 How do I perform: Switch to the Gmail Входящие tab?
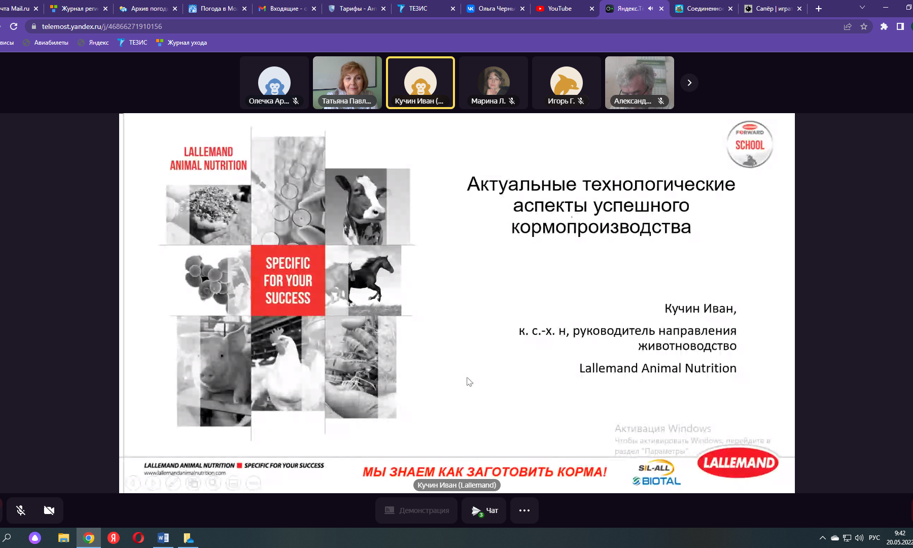(x=286, y=8)
